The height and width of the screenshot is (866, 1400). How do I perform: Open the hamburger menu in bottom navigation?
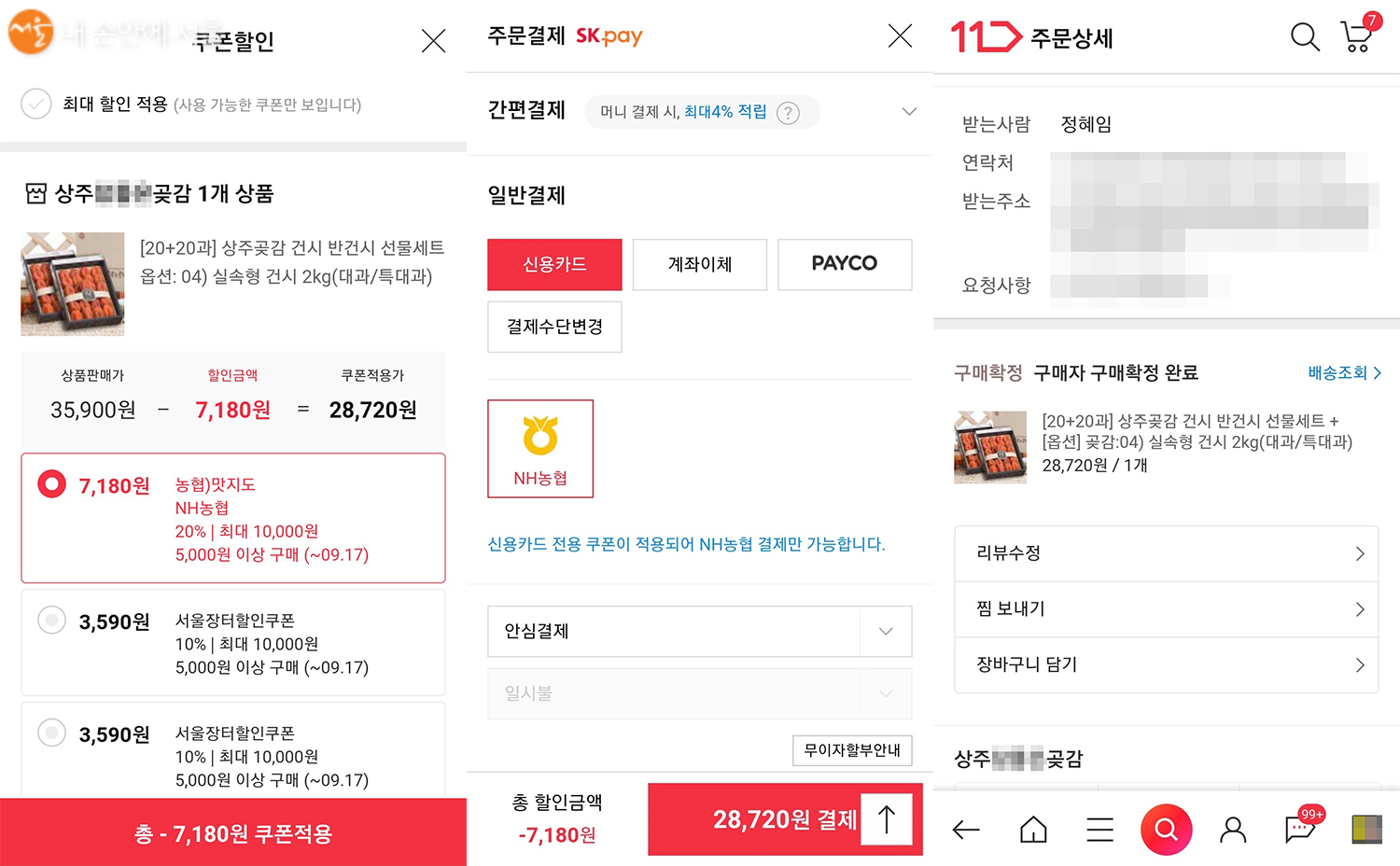[1100, 829]
